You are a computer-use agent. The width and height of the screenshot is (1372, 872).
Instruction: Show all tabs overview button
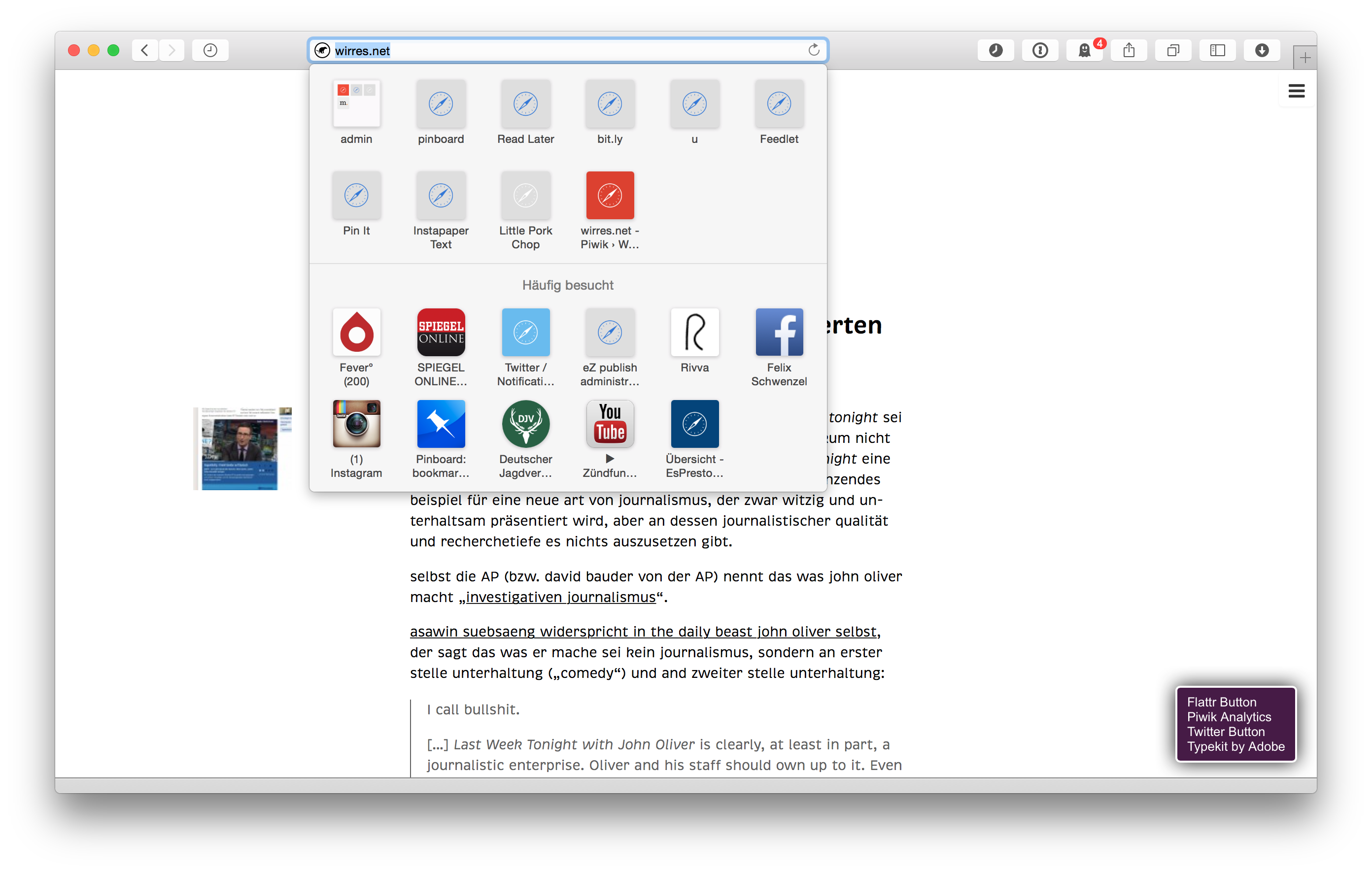1173,50
